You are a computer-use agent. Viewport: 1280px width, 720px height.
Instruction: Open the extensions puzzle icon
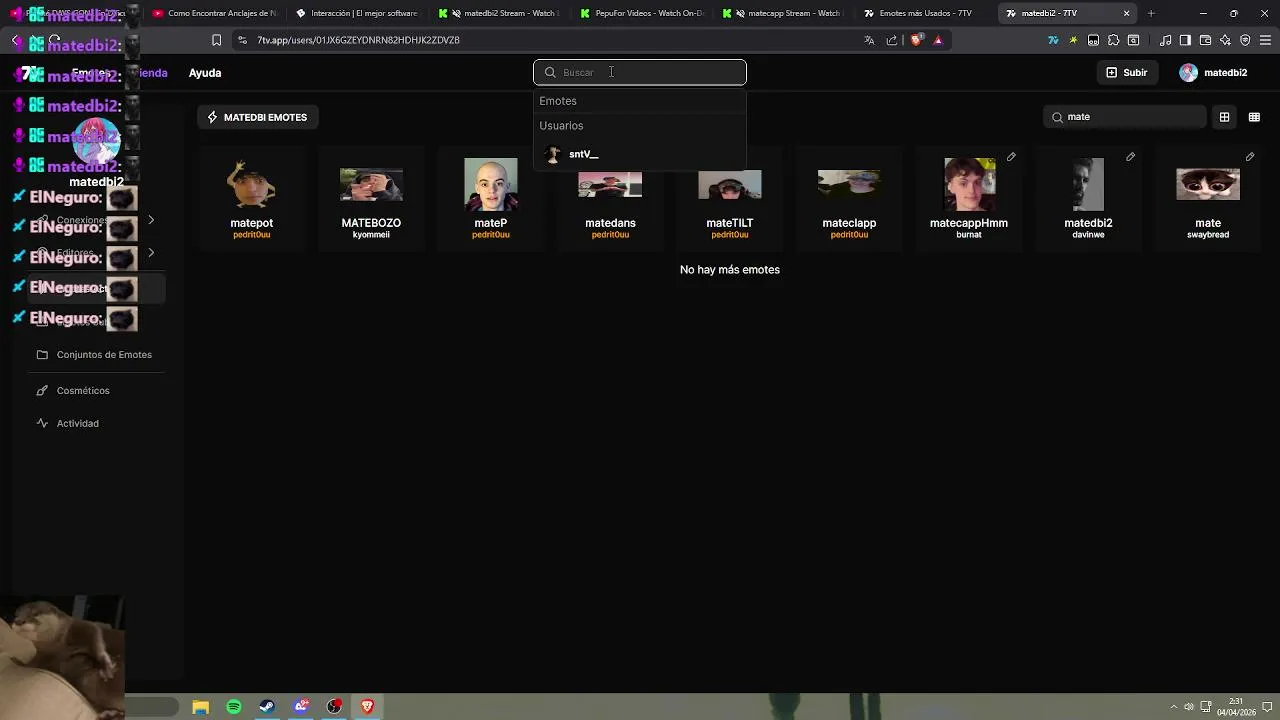[x=1113, y=40]
